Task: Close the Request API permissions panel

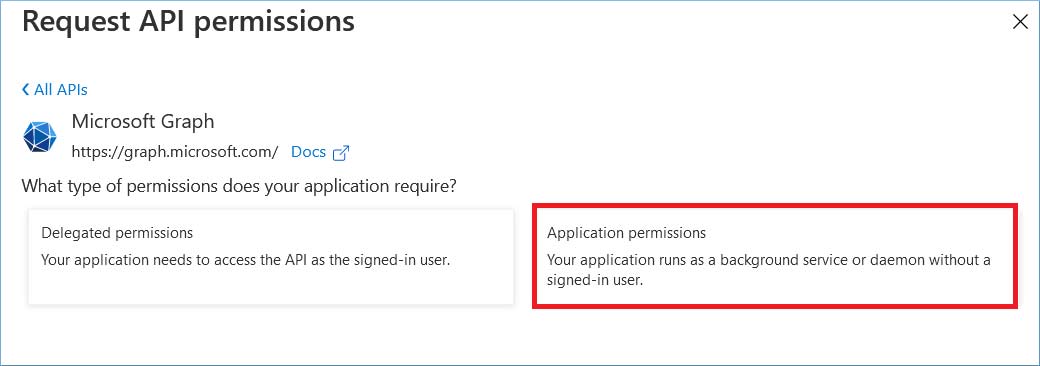Action: (1020, 22)
